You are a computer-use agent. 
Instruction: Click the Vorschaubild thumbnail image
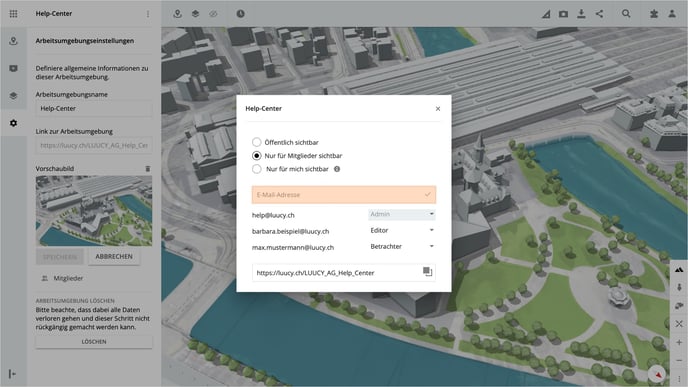click(x=94, y=211)
